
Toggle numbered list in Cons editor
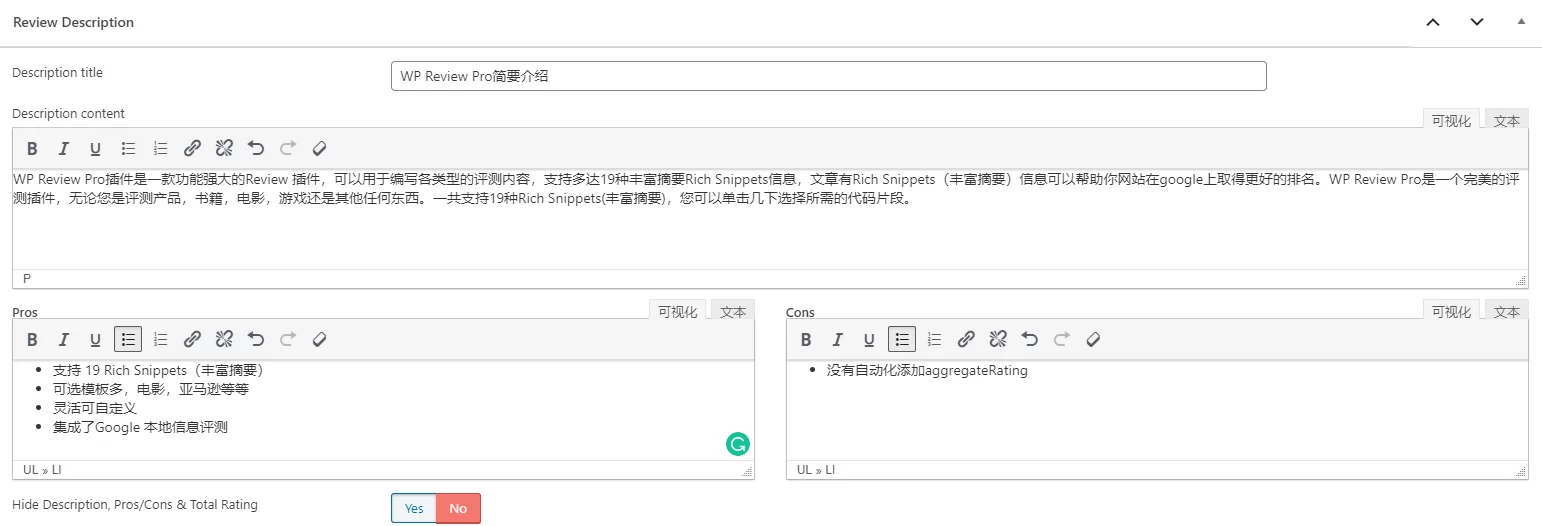pos(934,340)
